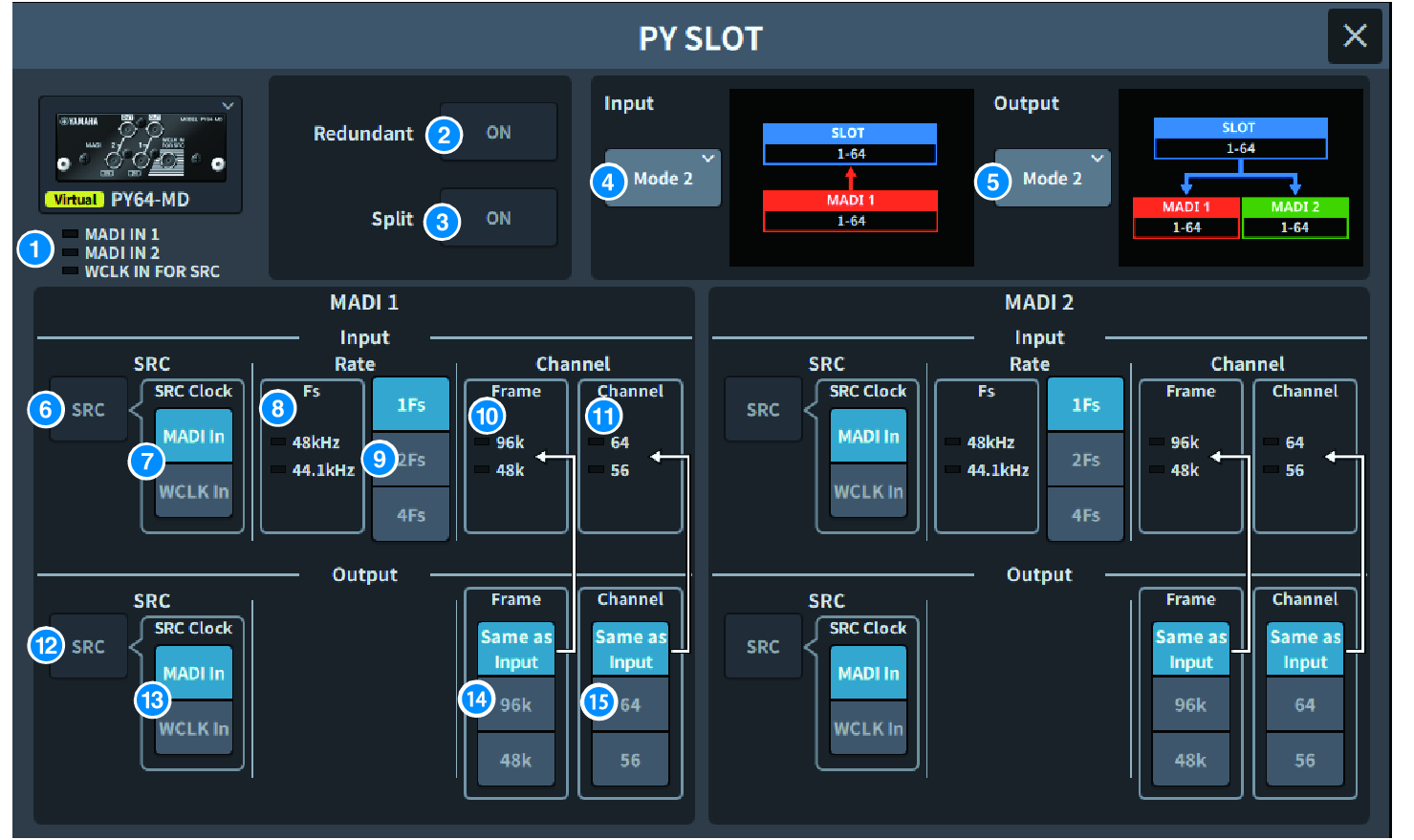The height and width of the screenshot is (840, 1414).
Task: Open the Input Mode 2 dropdown
Action: [x=663, y=178]
